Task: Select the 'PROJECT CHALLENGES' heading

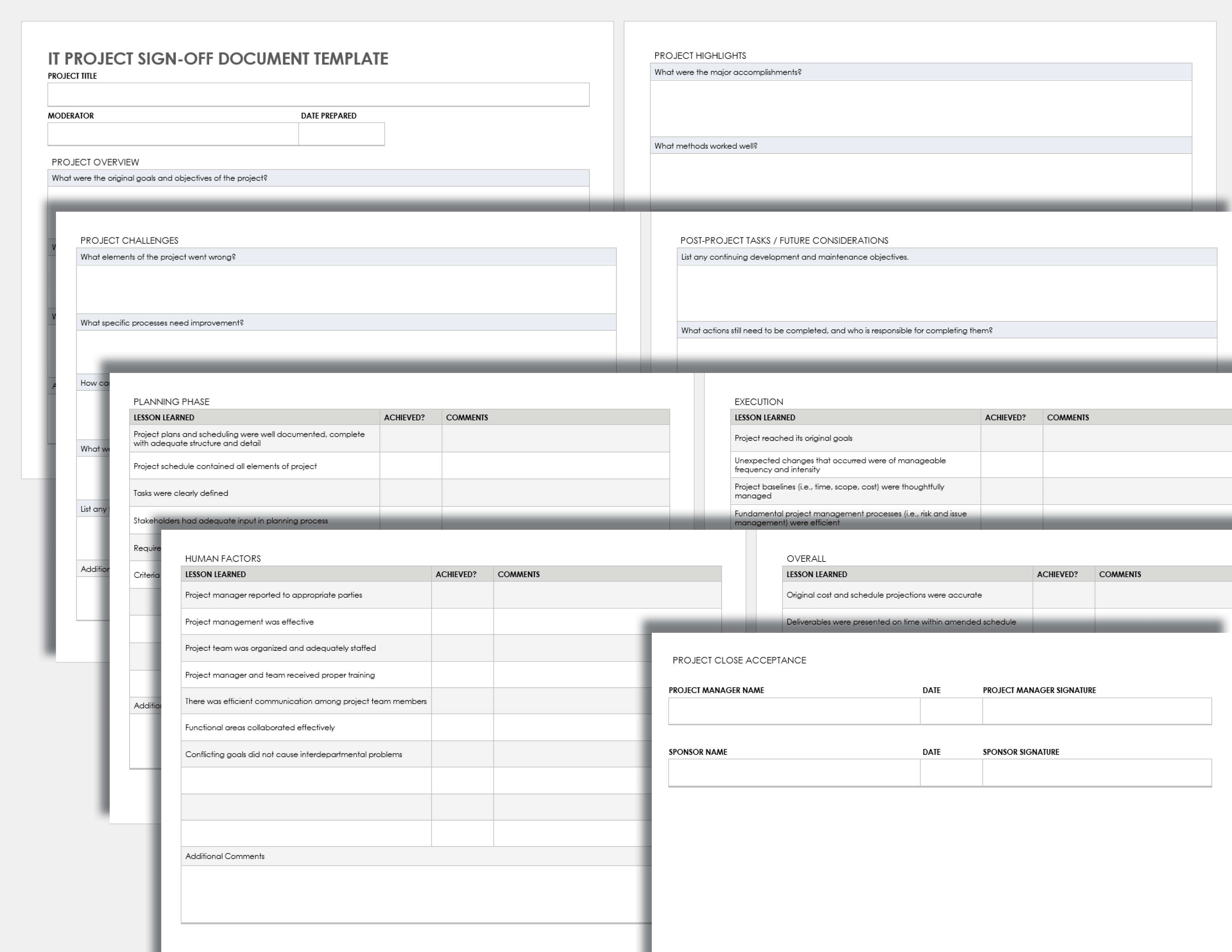Action: tap(129, 240)
